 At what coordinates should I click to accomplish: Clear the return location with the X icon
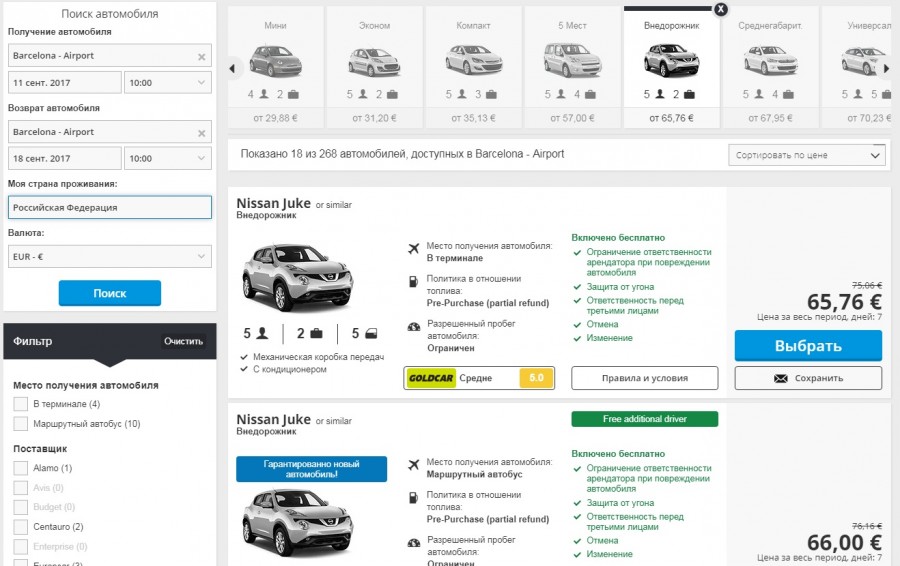coord(201,133)
